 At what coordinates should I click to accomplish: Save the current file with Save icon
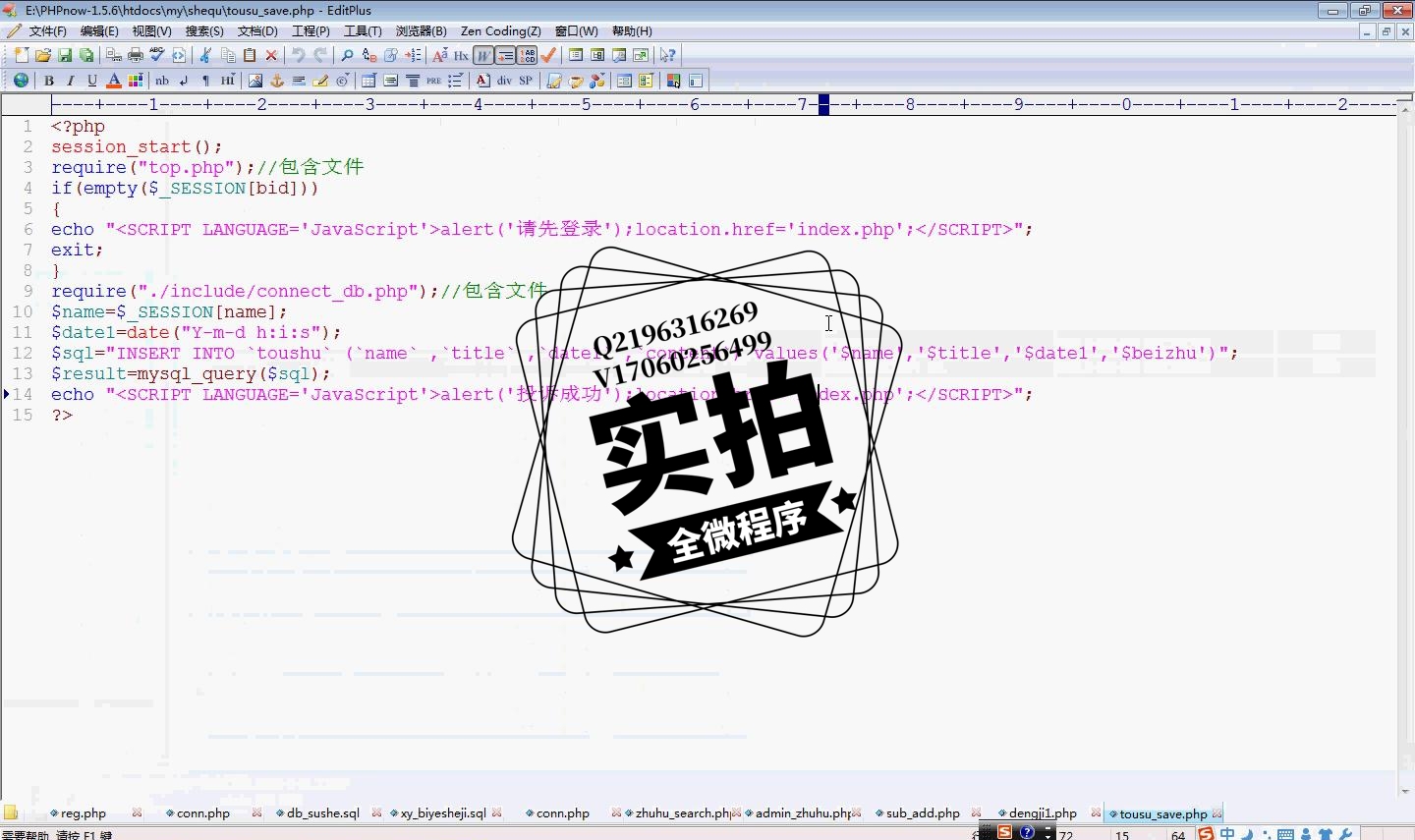point(65,55)
